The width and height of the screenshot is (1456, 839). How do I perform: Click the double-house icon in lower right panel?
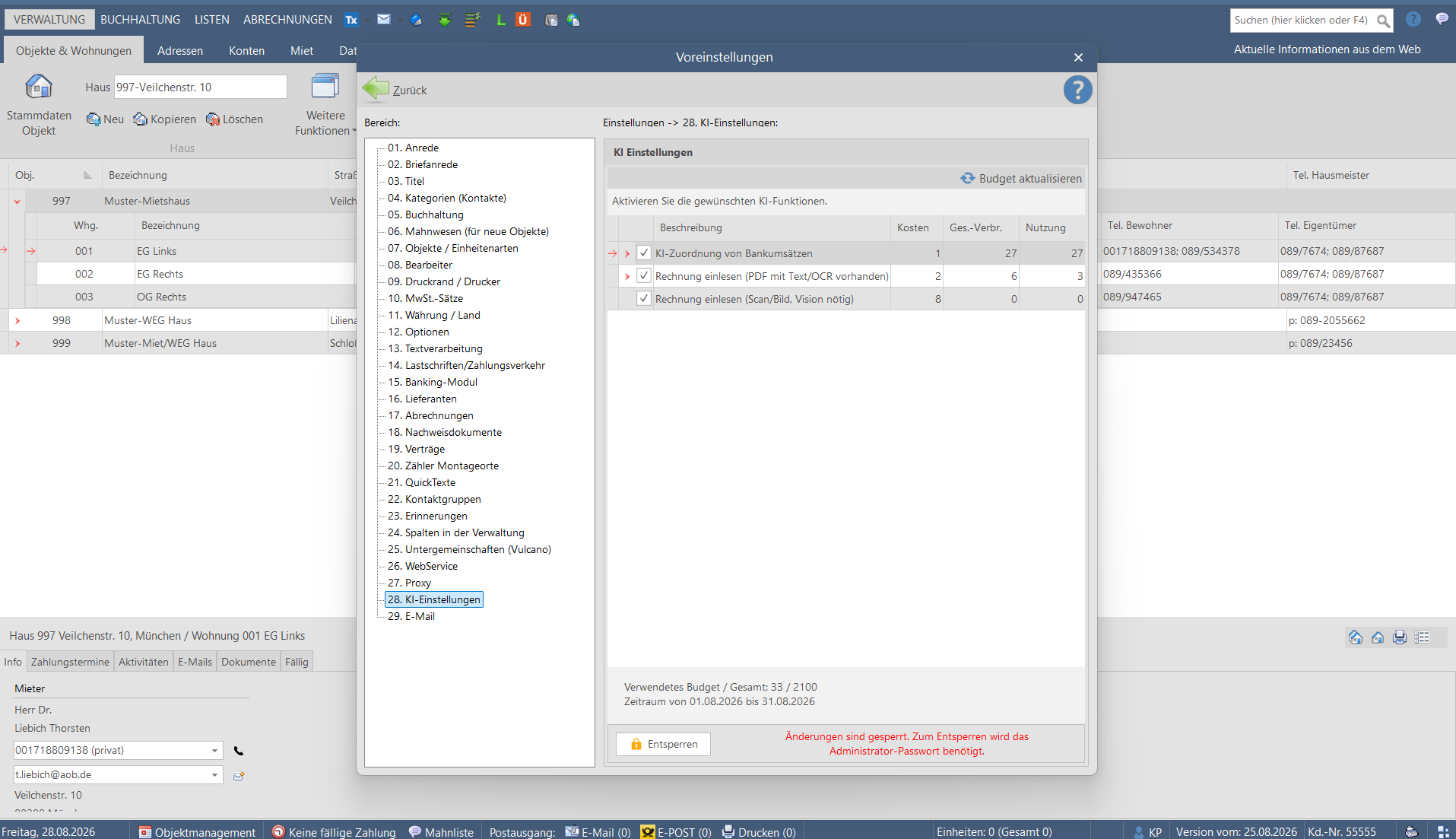point(1355,637)
